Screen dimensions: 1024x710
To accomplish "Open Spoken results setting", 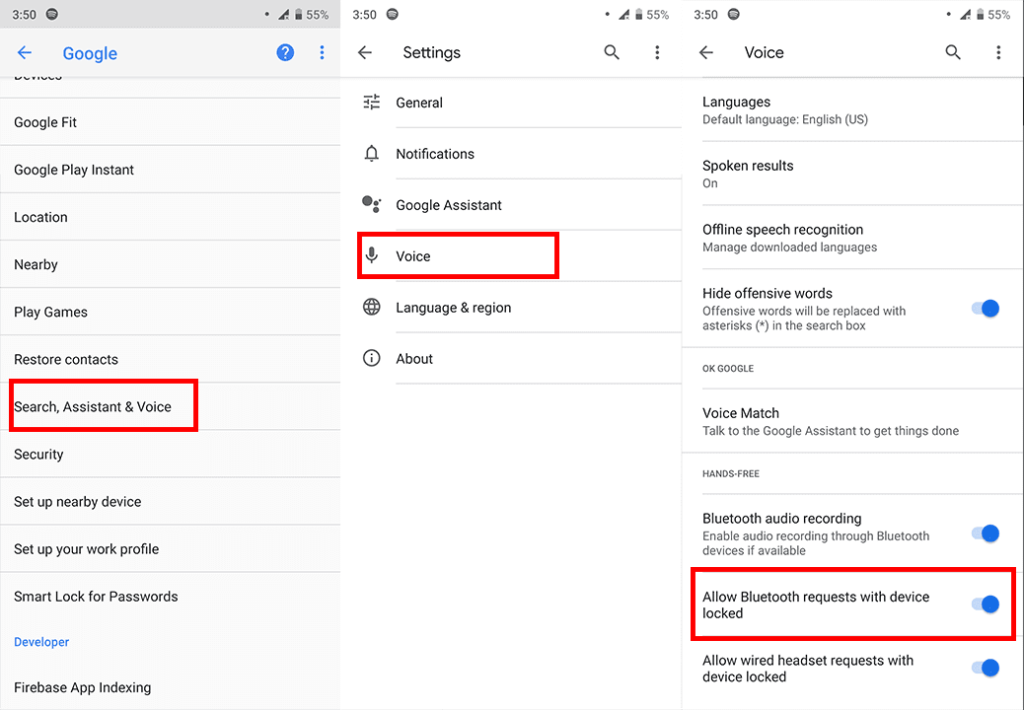I will click(x=853, y=174).
